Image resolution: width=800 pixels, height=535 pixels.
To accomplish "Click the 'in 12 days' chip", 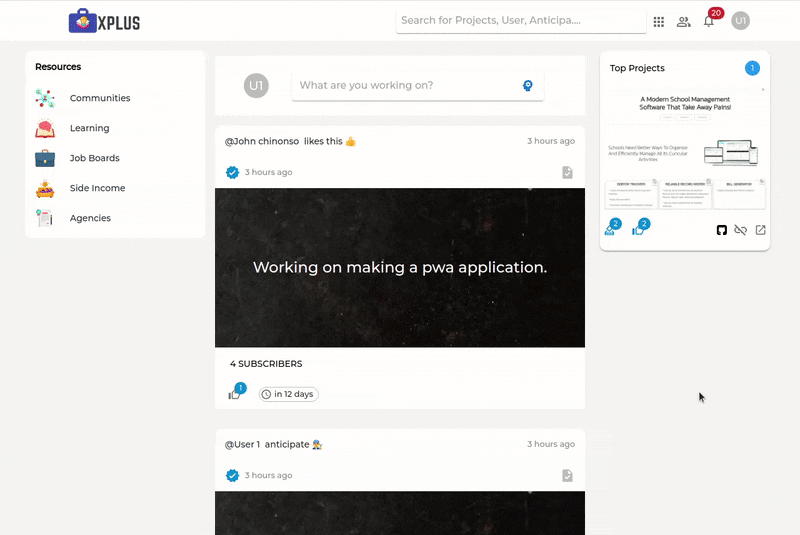I will (289, 394).
